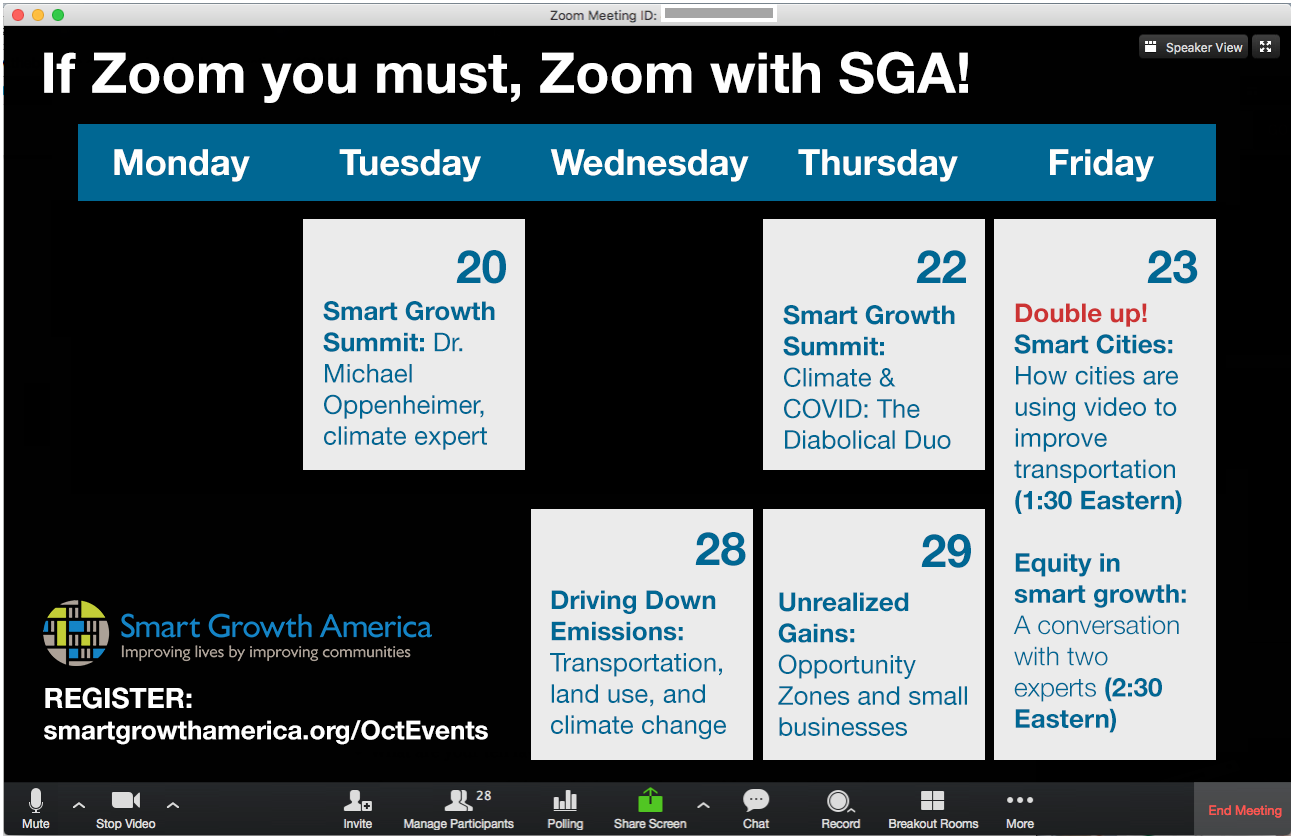This screenshot has width=1292, height=838.
Task: Click the Invite icon
Action: point(357,808)
